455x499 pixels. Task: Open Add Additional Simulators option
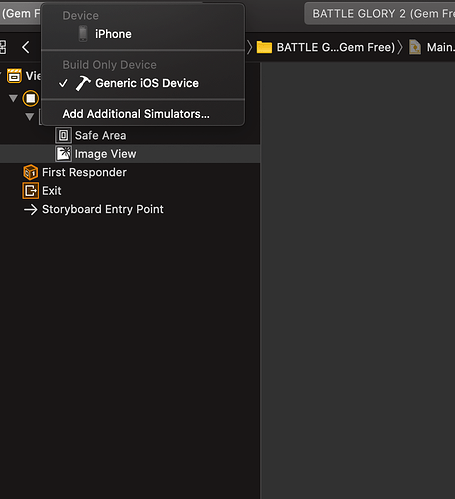(x=143, y=114)
